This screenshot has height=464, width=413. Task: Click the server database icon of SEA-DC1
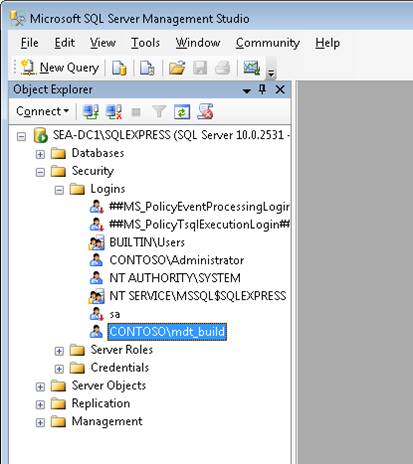click(41, 135)
